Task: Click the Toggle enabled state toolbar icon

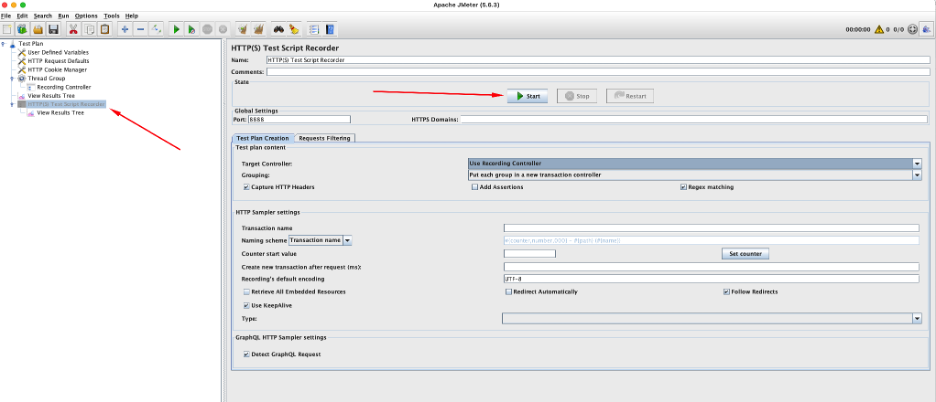Action: pos(156,29)
